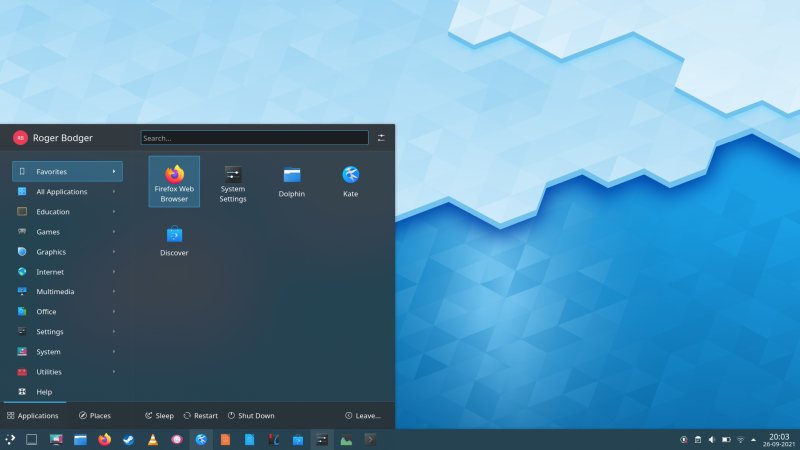Switch to the Places tab

[95, 416]
